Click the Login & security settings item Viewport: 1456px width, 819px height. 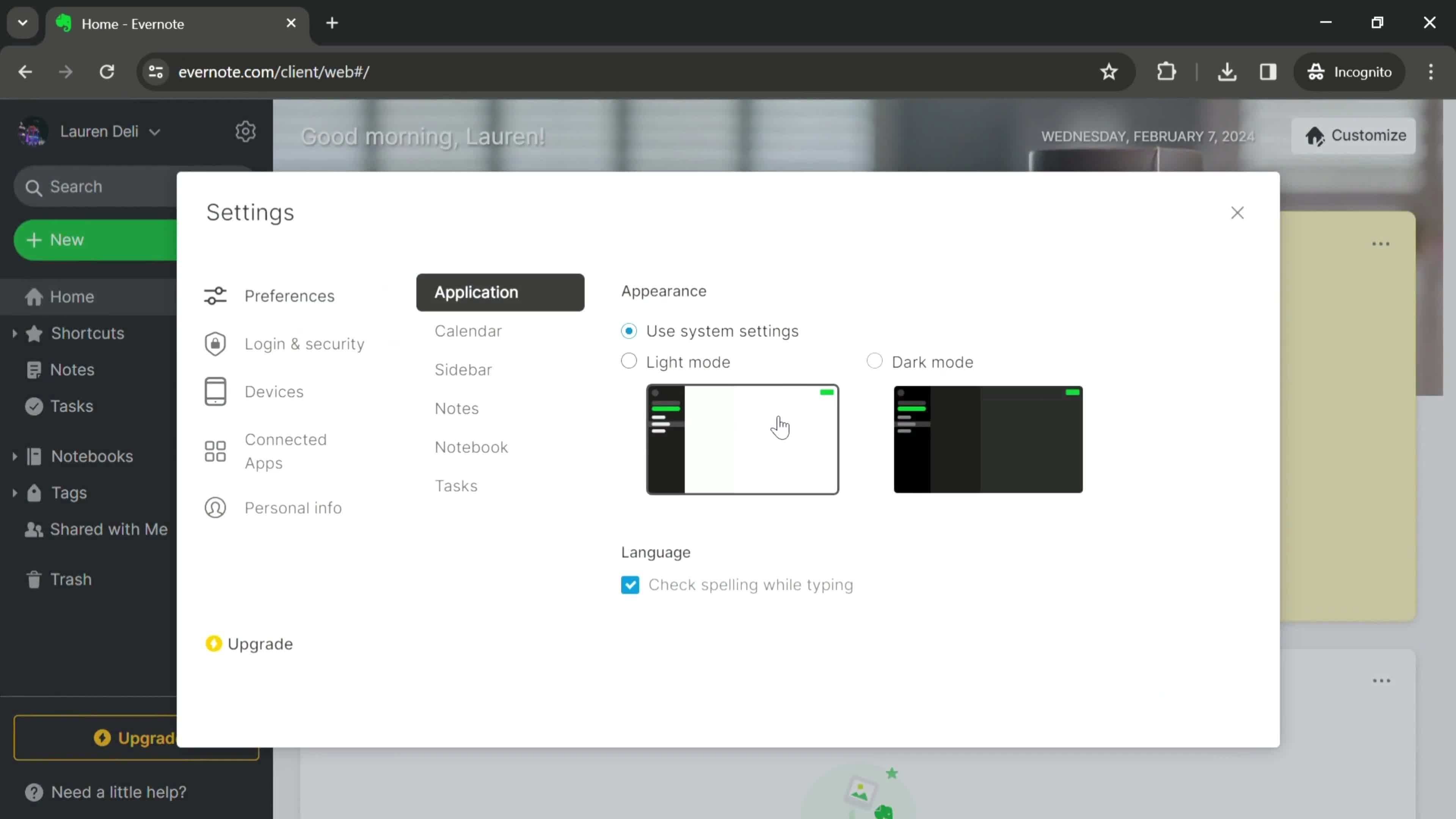tap(305, 344)
